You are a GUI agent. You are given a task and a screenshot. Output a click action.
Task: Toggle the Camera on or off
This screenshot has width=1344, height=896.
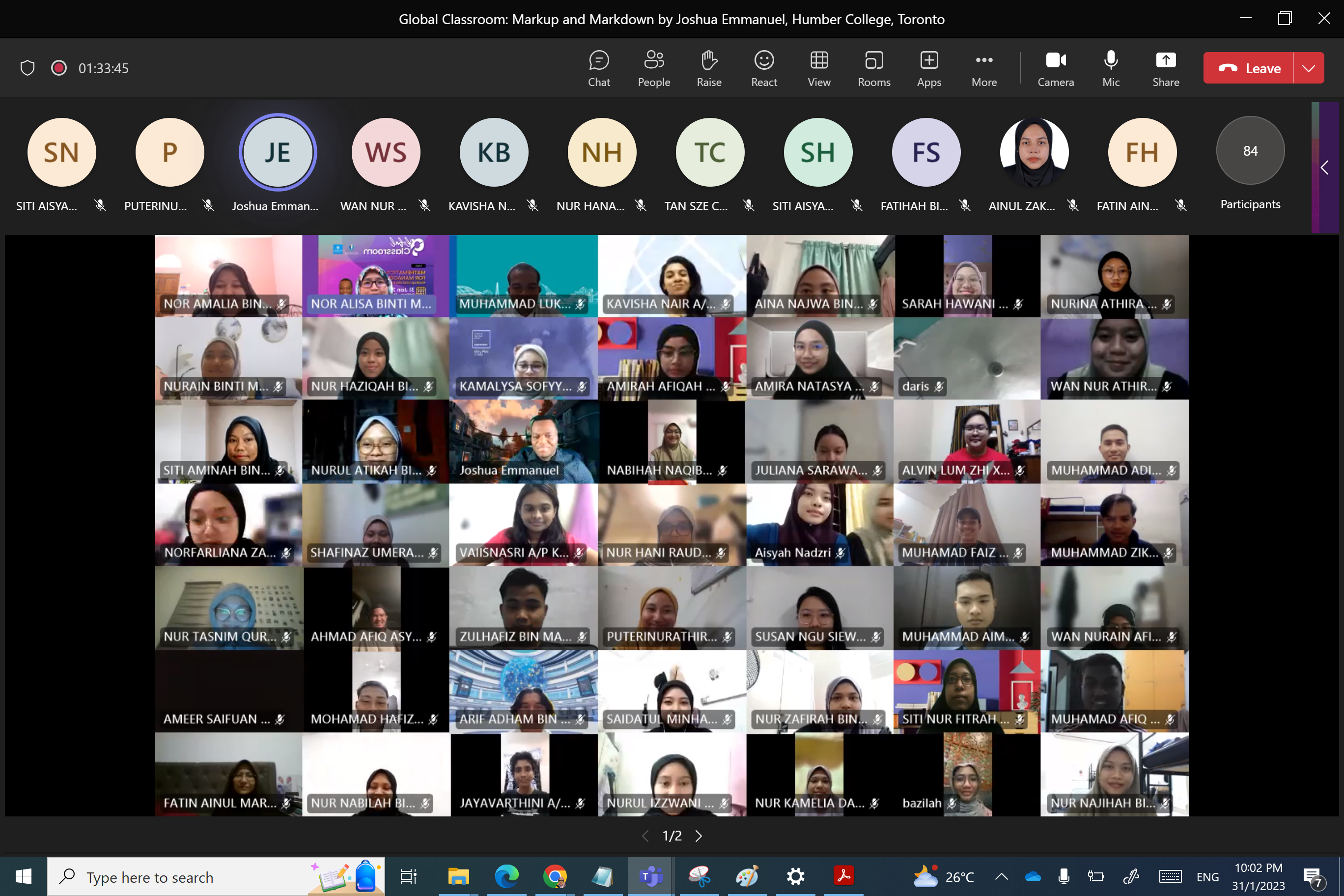(1056, 69)
